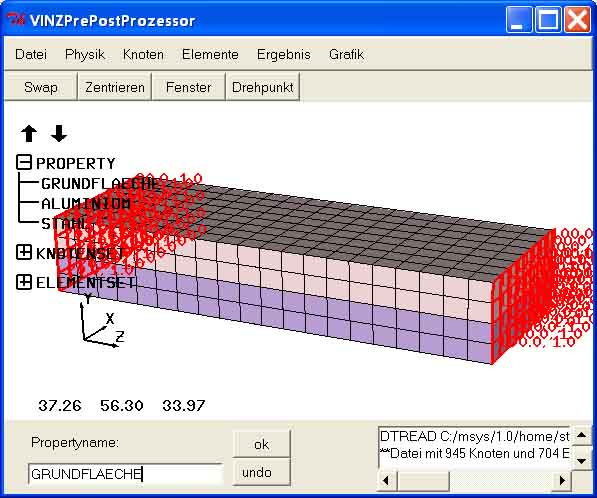Expand the KNOTENSET tree node
597x498 pixels.
[24, 252]
